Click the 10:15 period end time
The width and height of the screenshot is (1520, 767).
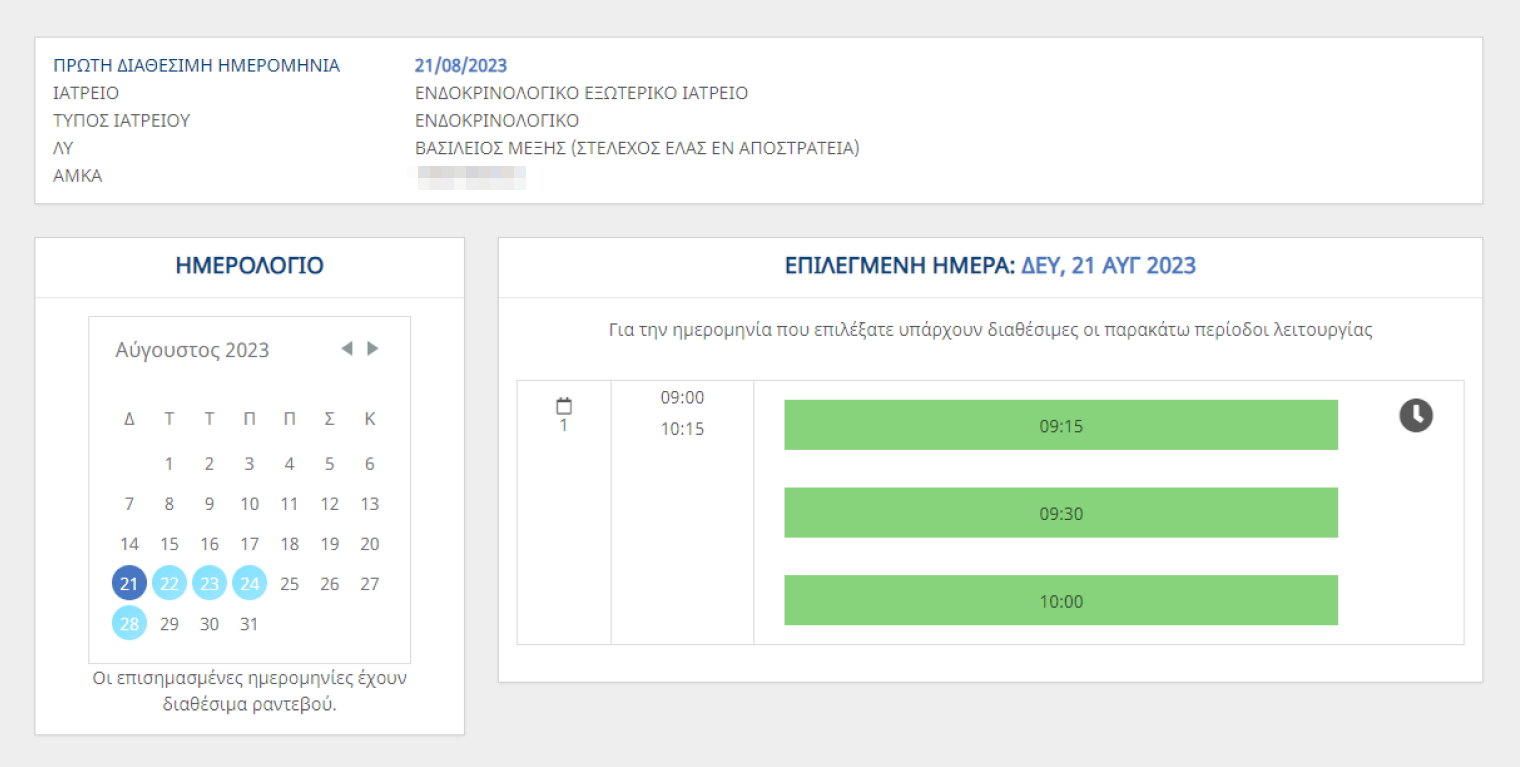pos(682,429)
